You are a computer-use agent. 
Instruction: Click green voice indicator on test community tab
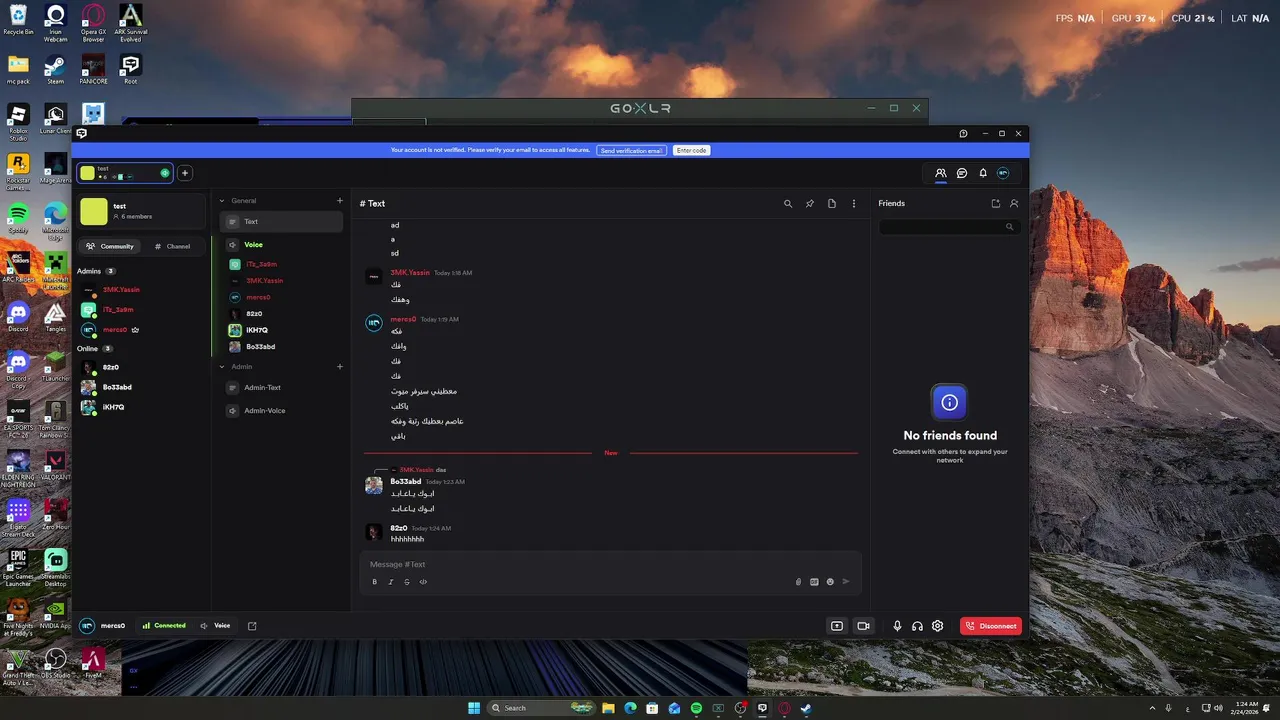point(165,173)
